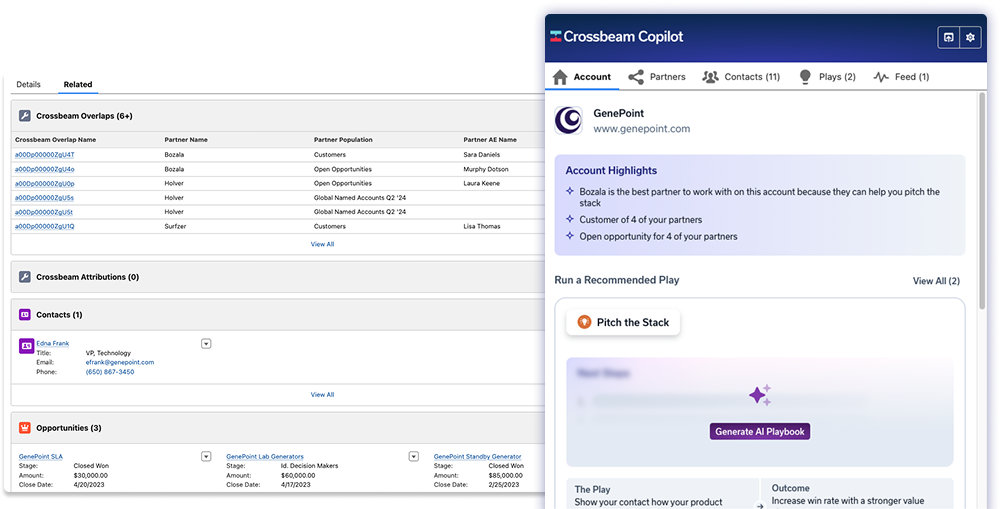Click Crossbeam Attributions (0) section header
The image size is (1001, 509).
[87, 277]
